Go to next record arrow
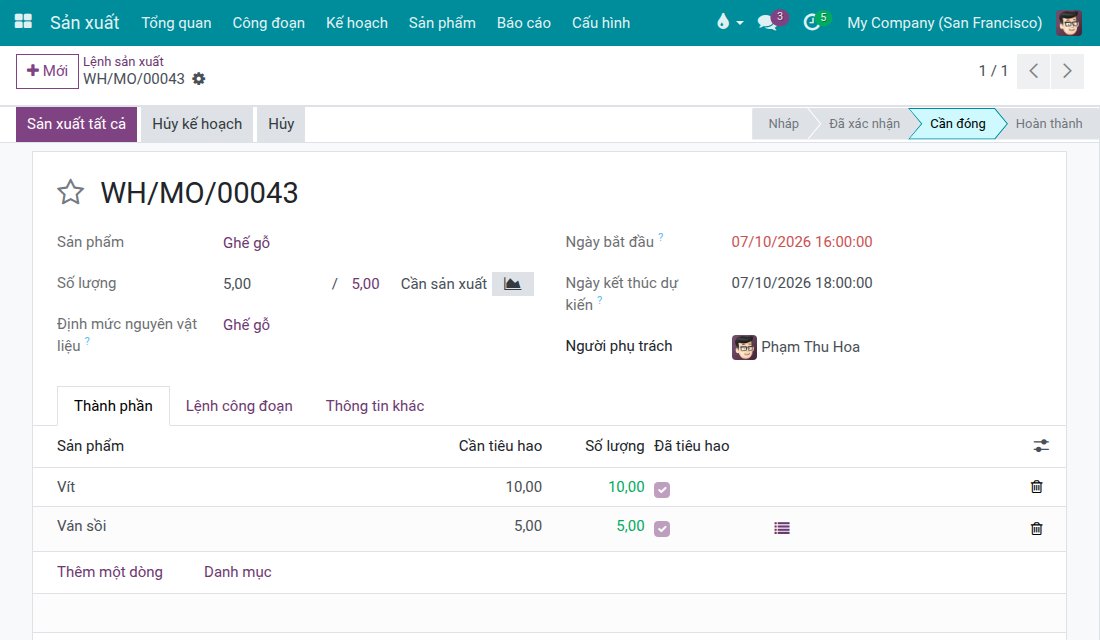The height and width of the screenshot is (640, 1100). [1067, 71]
